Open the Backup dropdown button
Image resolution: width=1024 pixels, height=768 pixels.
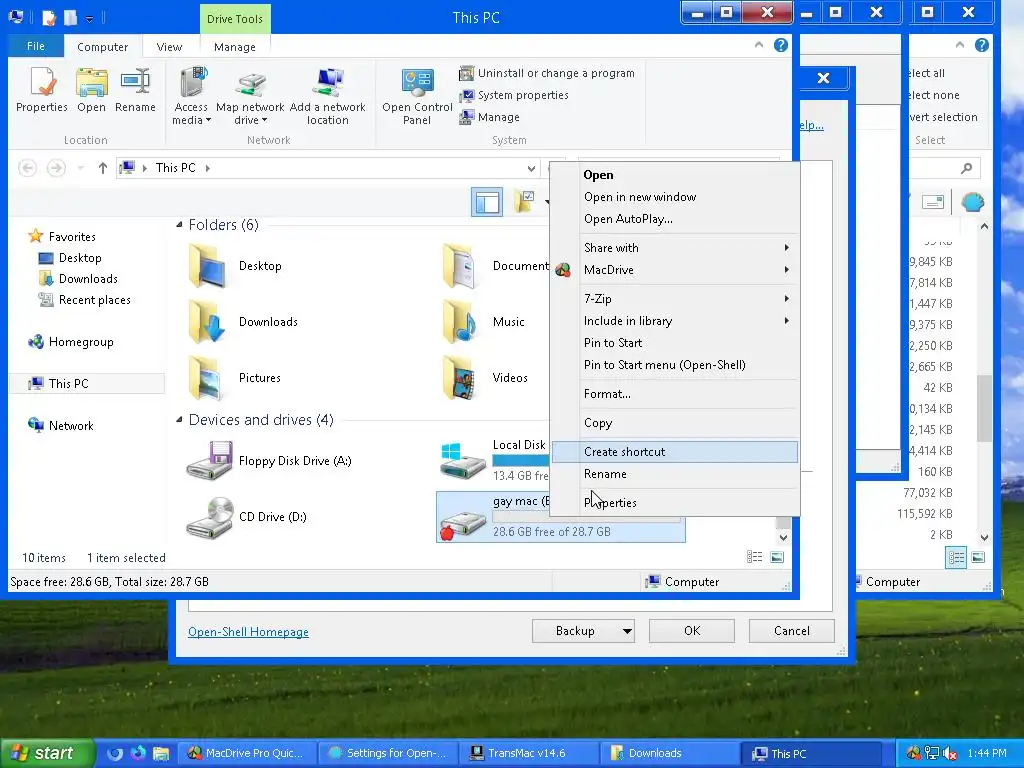tap(583, 631)
